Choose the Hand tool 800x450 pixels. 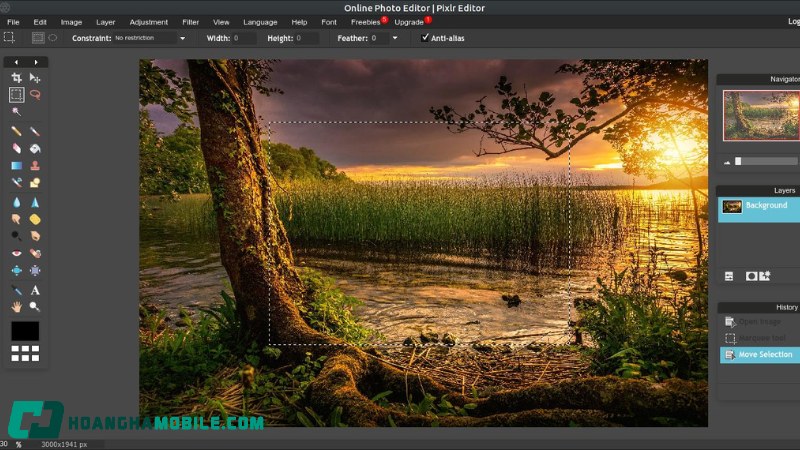(16, 307)
